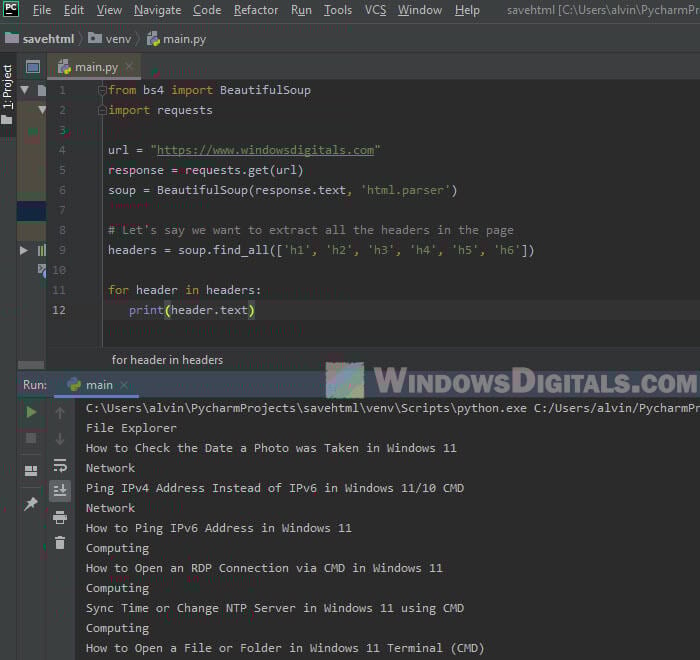
Task: Click the python.exe path line in console
Action: (x=393, y=408)
